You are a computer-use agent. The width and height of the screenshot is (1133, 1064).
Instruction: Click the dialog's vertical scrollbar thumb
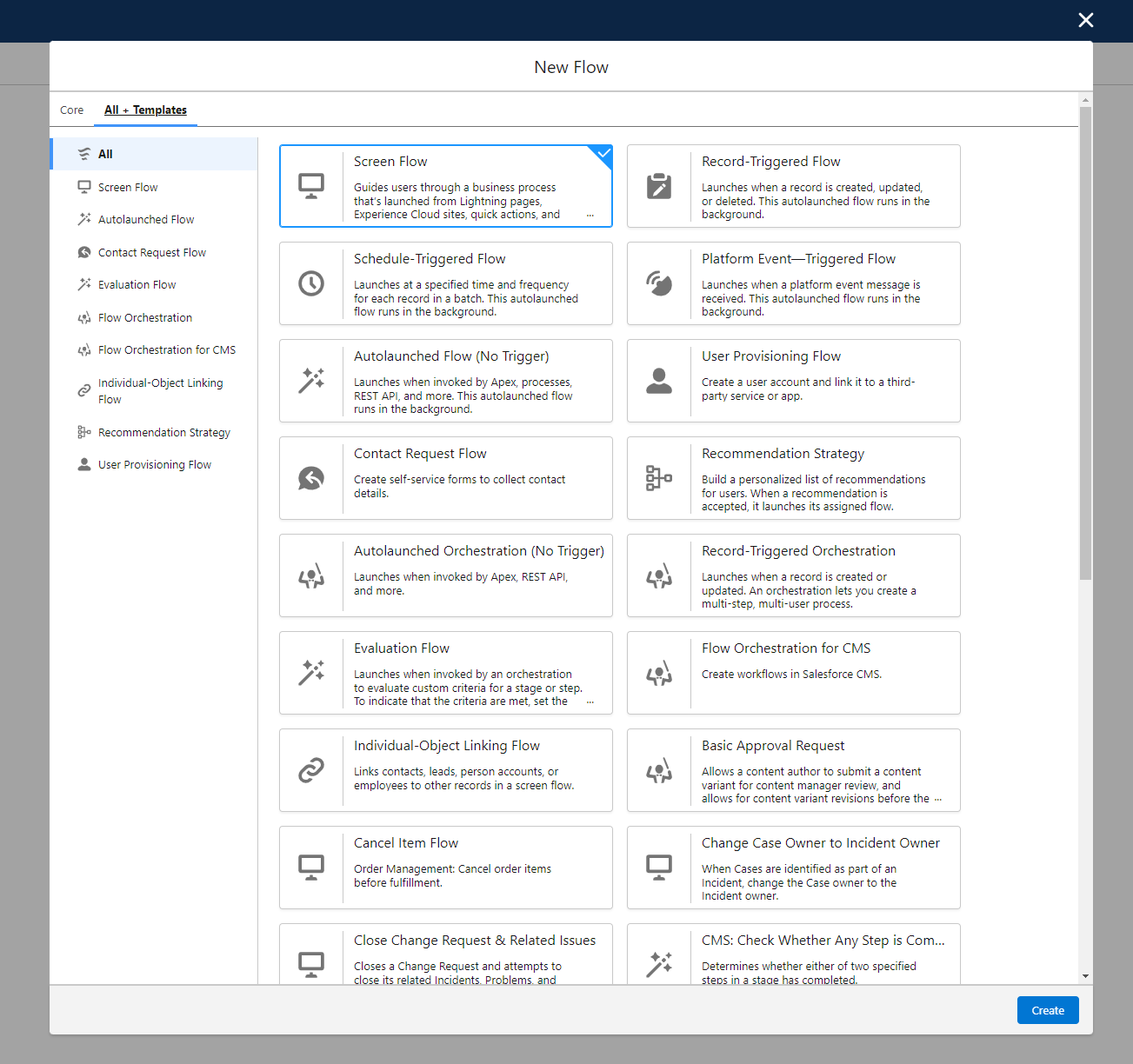(x=1085, y=343)
